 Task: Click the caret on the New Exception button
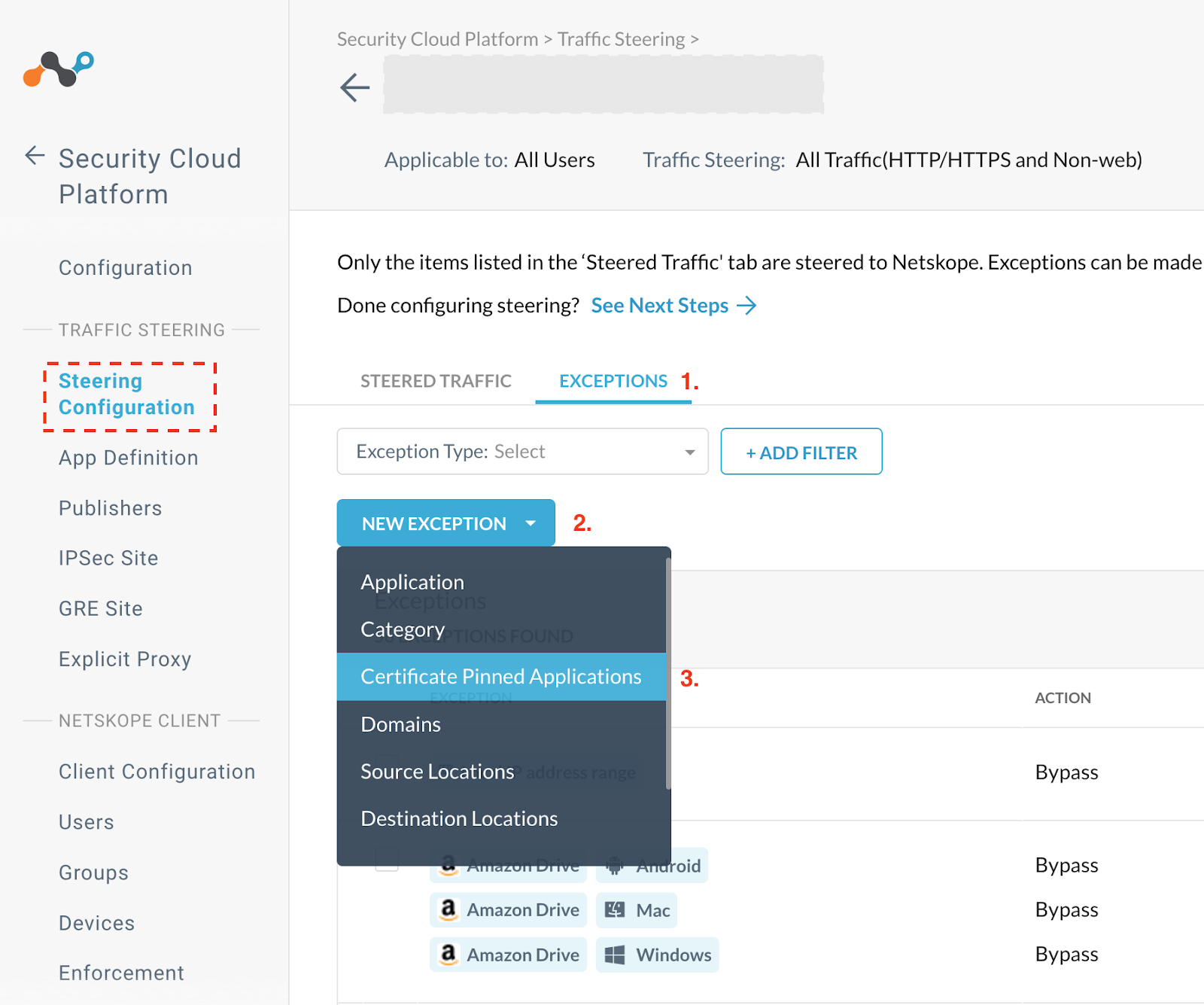tap(531, 523)
